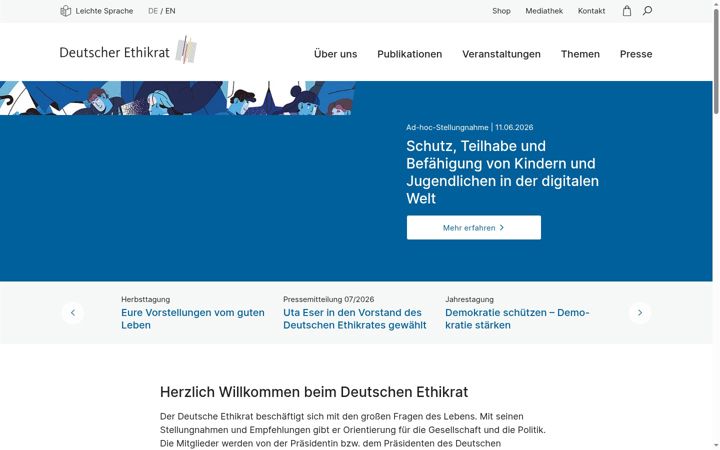720x450 pixels.
Task: Open the Über uns menu
Action: point(336,54)
